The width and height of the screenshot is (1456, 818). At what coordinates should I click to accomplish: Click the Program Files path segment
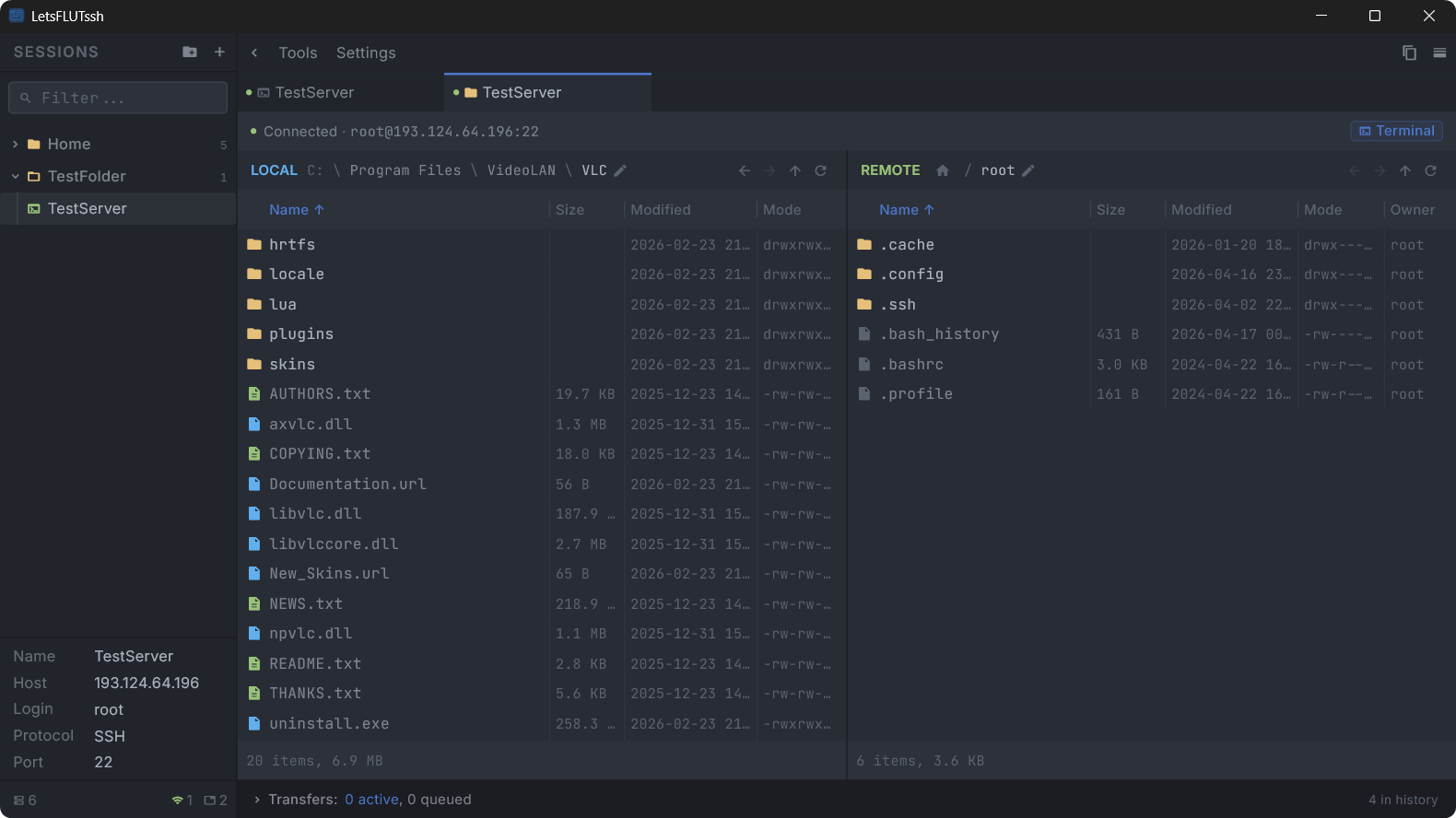[405, 170]
